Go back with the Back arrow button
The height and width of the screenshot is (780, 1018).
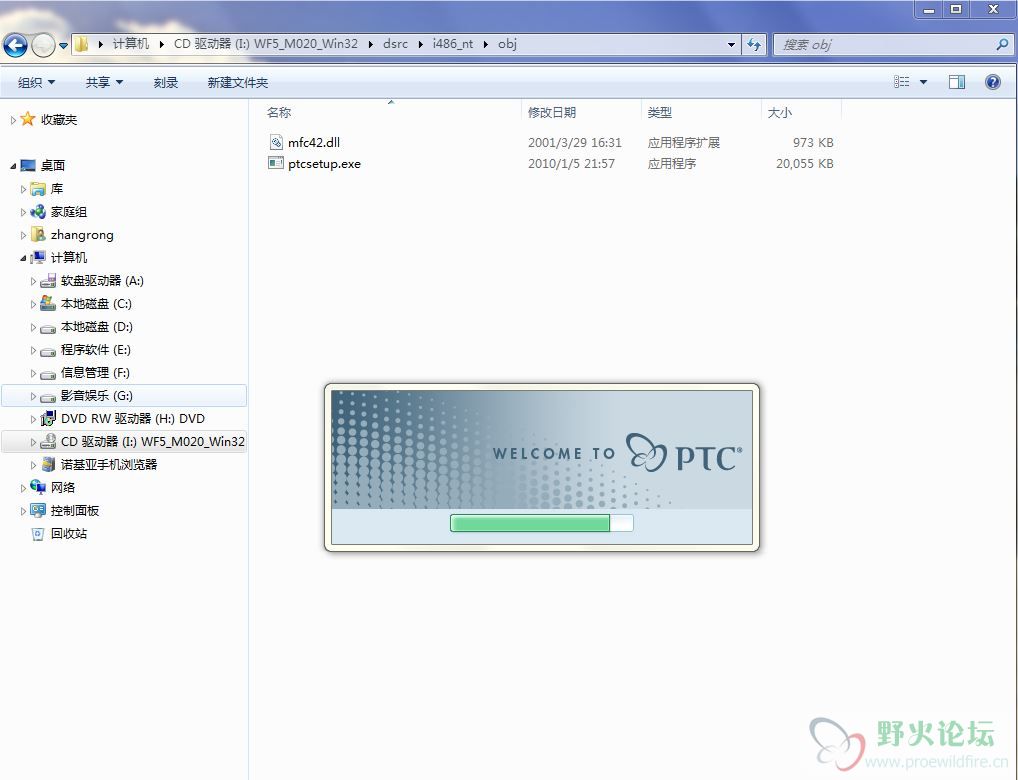16,45
